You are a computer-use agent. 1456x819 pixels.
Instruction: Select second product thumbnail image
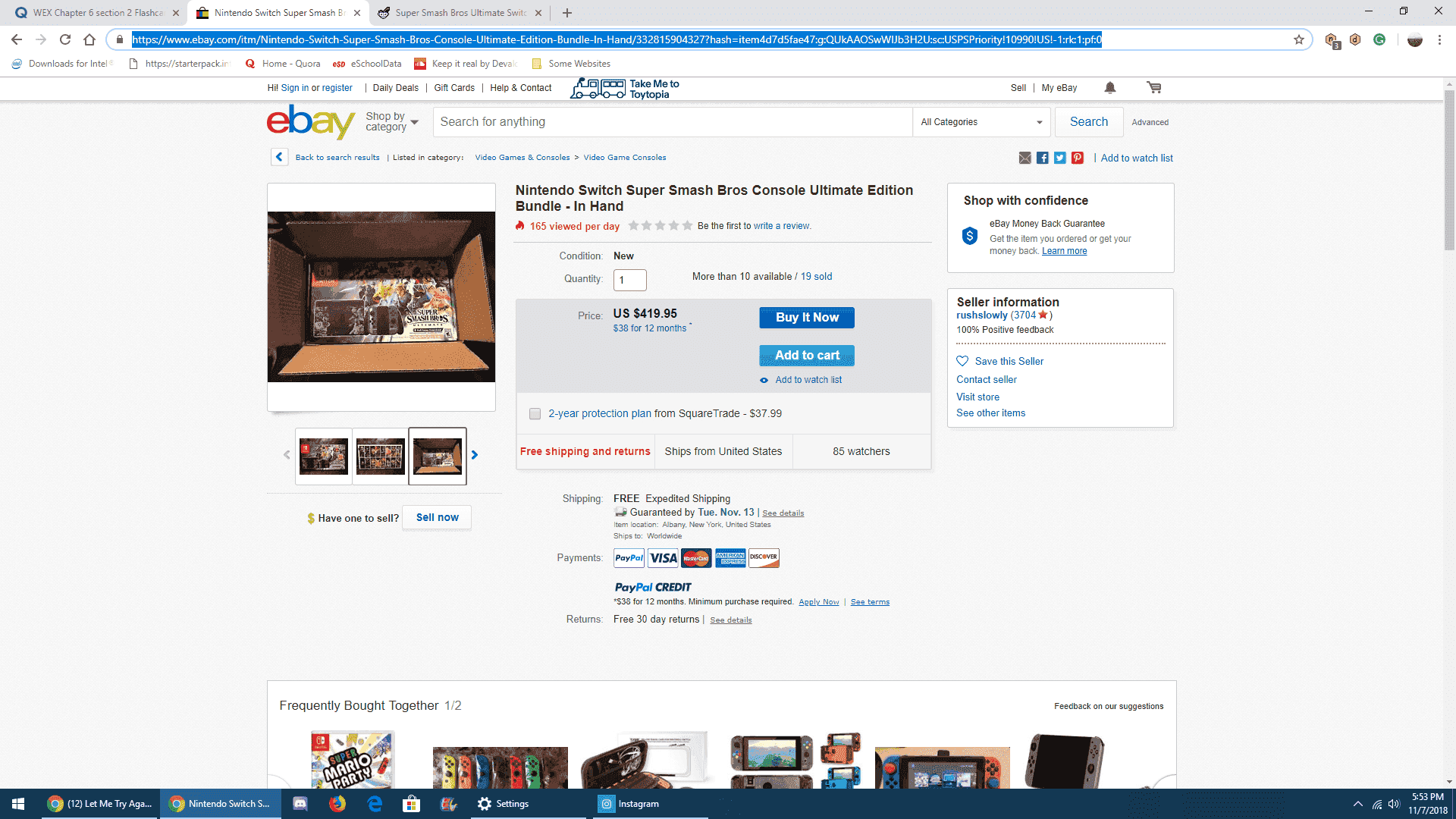pos(381,456)
